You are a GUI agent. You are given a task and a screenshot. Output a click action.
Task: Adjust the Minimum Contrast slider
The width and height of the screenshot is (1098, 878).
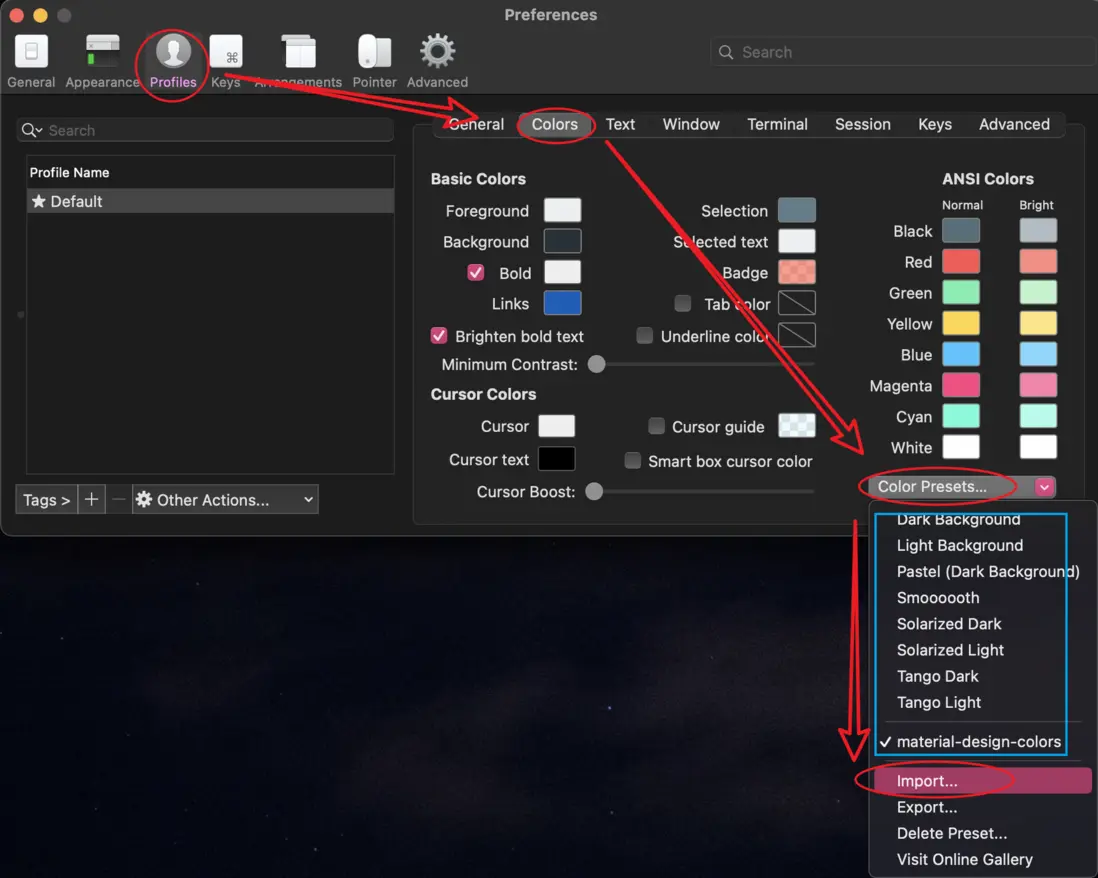point(597,364)
